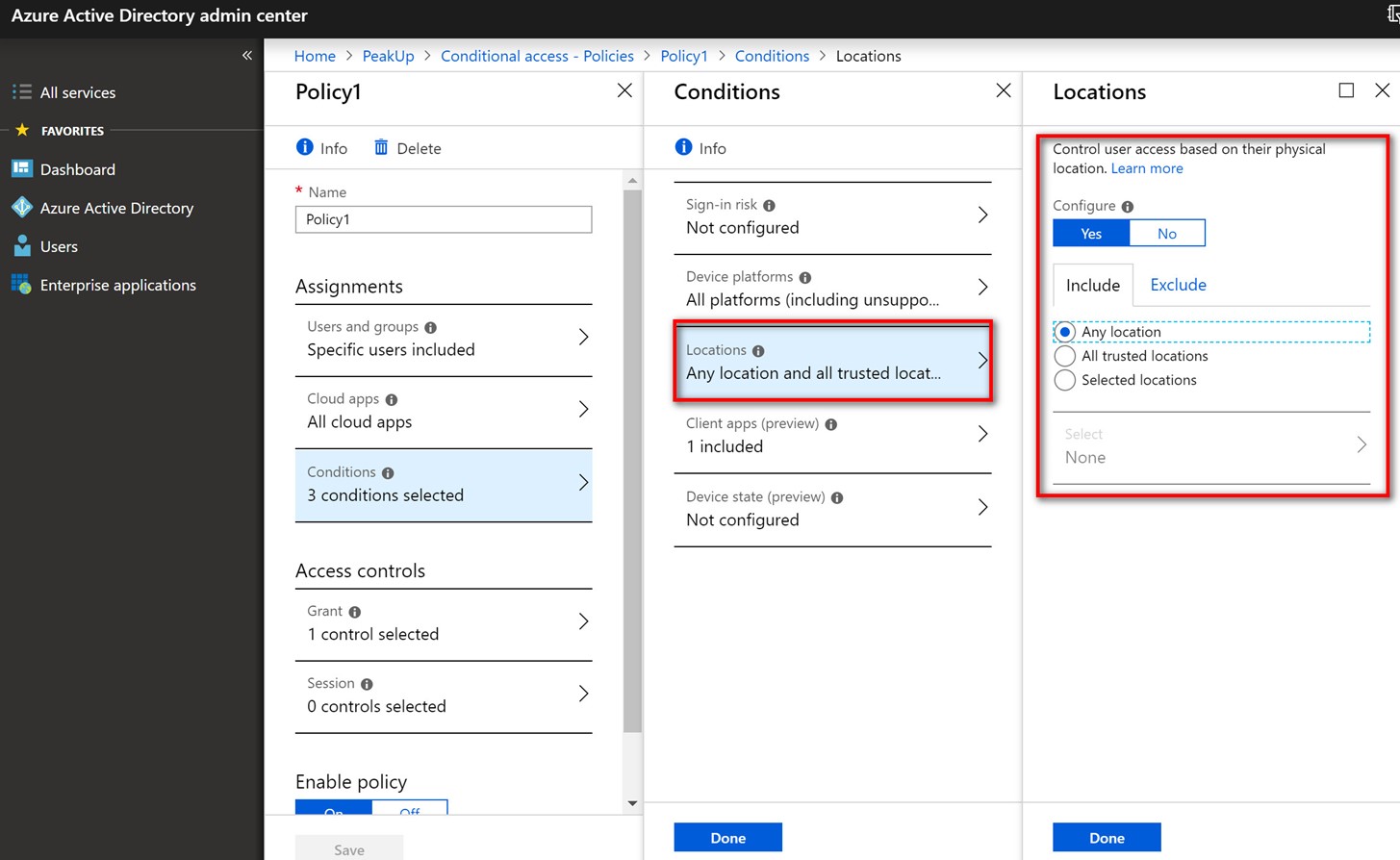Image resolution: width=1400 pixels, height=860 pixels.
Task: Show info tooltip for Device platforms
Action: 805,277
